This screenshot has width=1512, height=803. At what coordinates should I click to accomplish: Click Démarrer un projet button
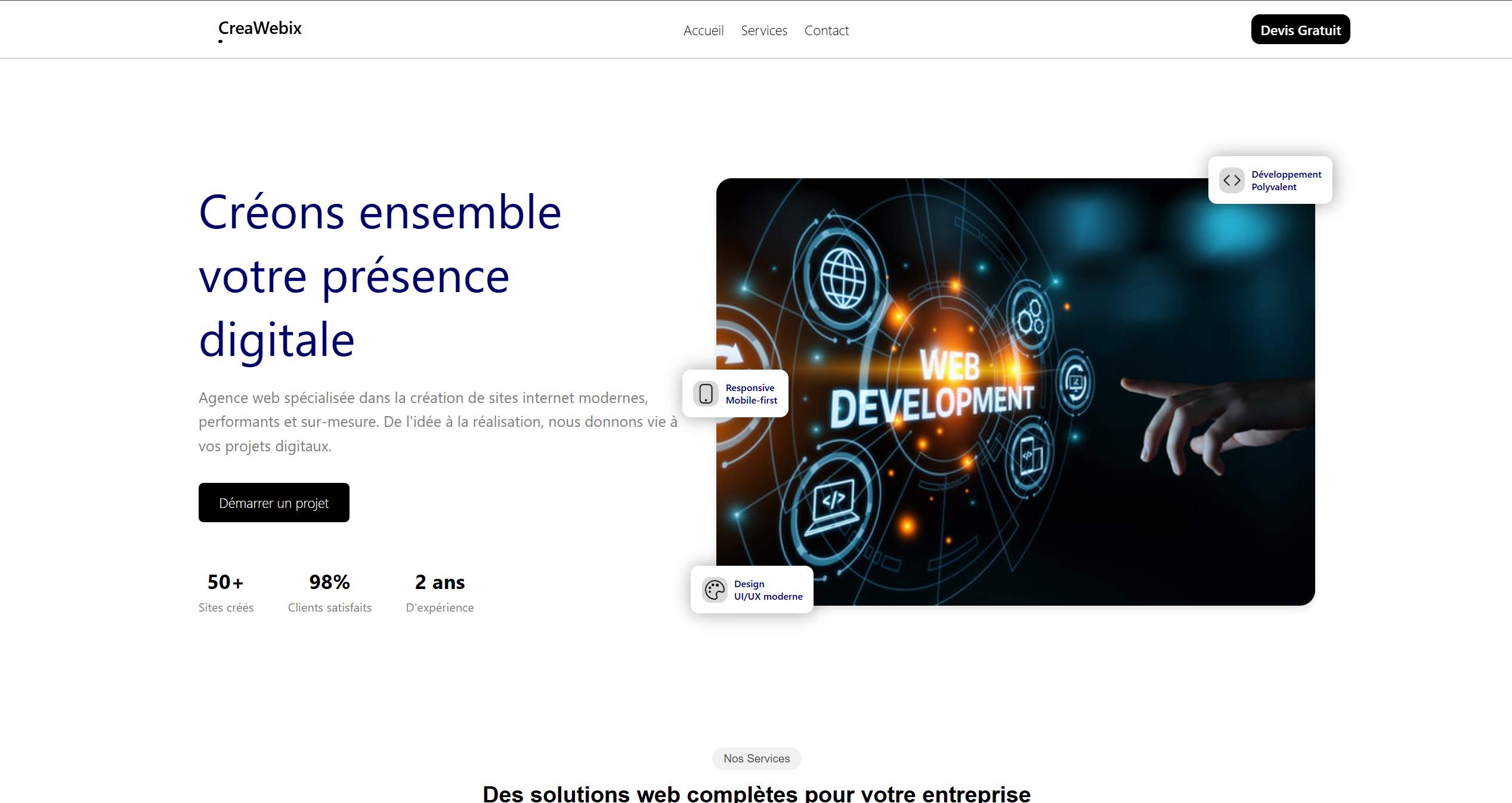tap(274, 503)
